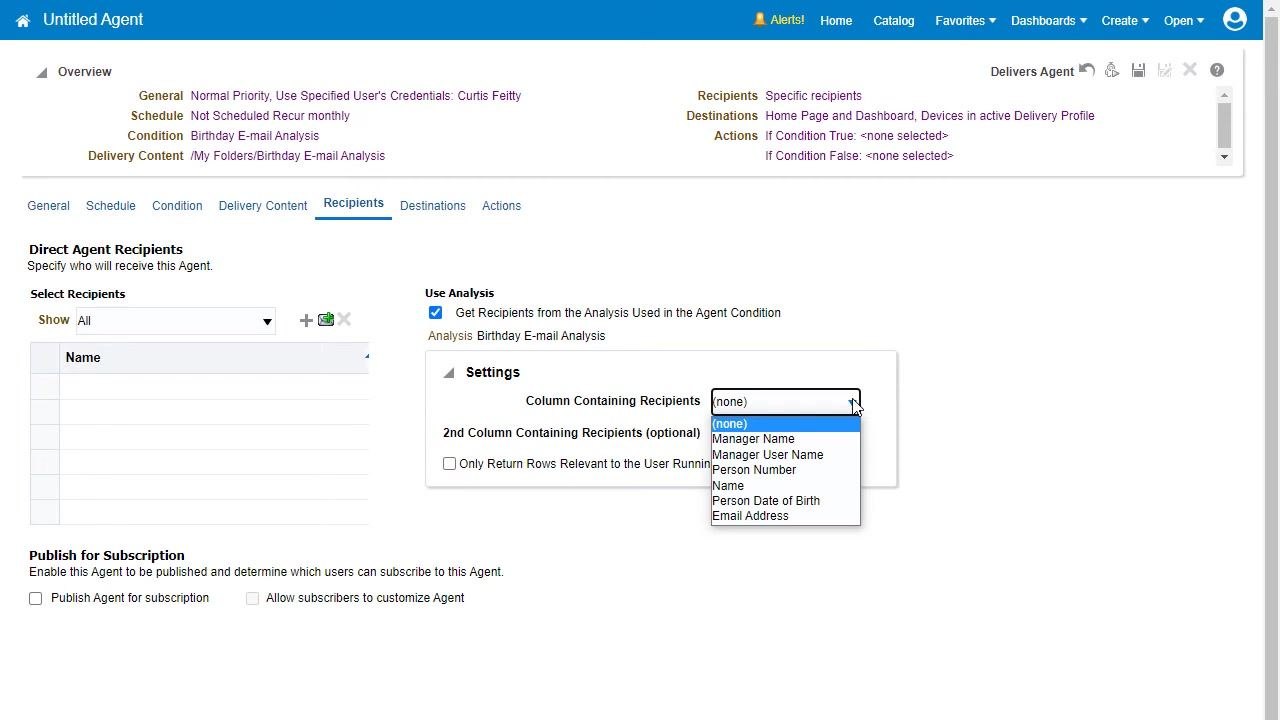Switch to the Schedule tab
The width and height of the screenshot is (1280, 720).
pos(111,206)
